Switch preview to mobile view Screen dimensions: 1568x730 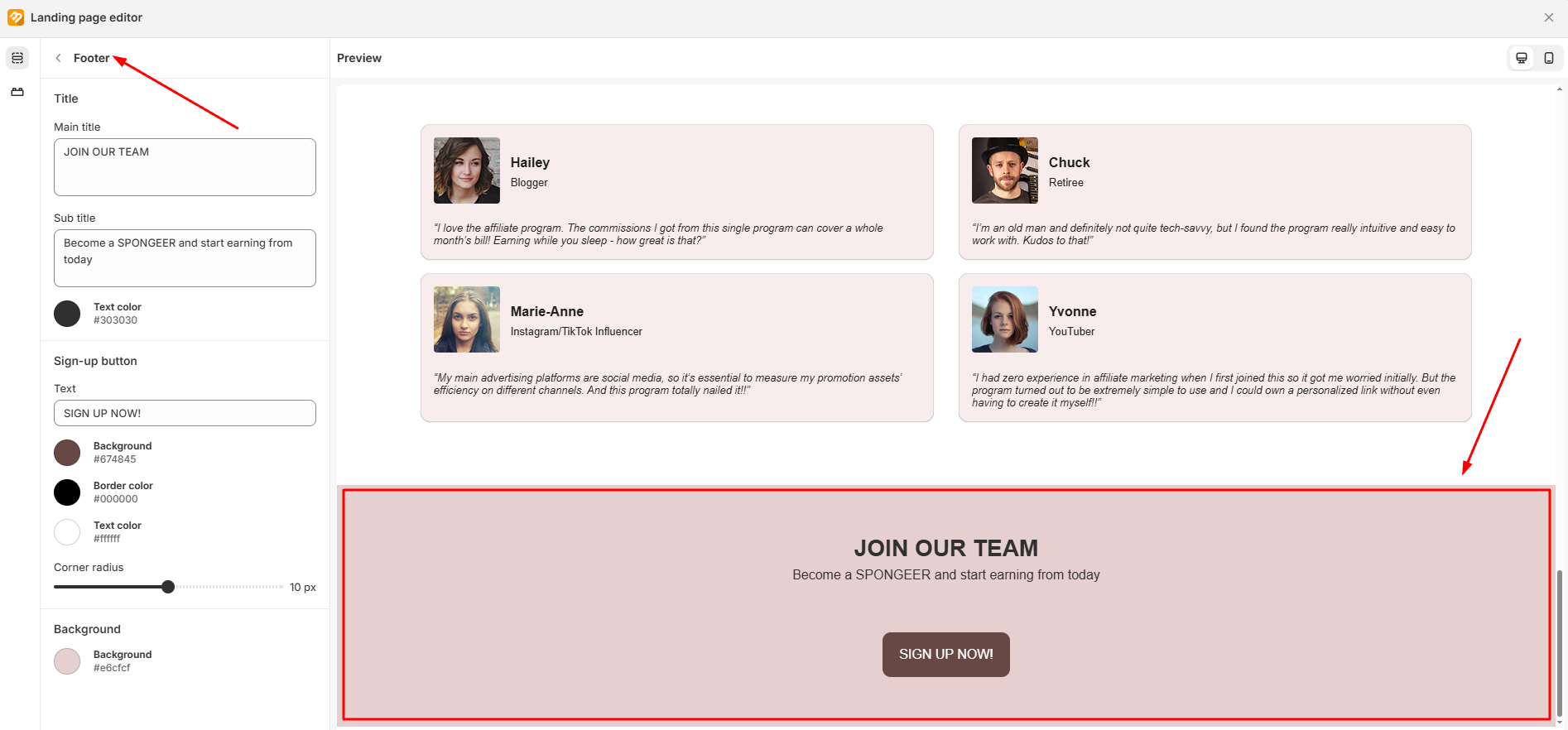pos(1548,58)
